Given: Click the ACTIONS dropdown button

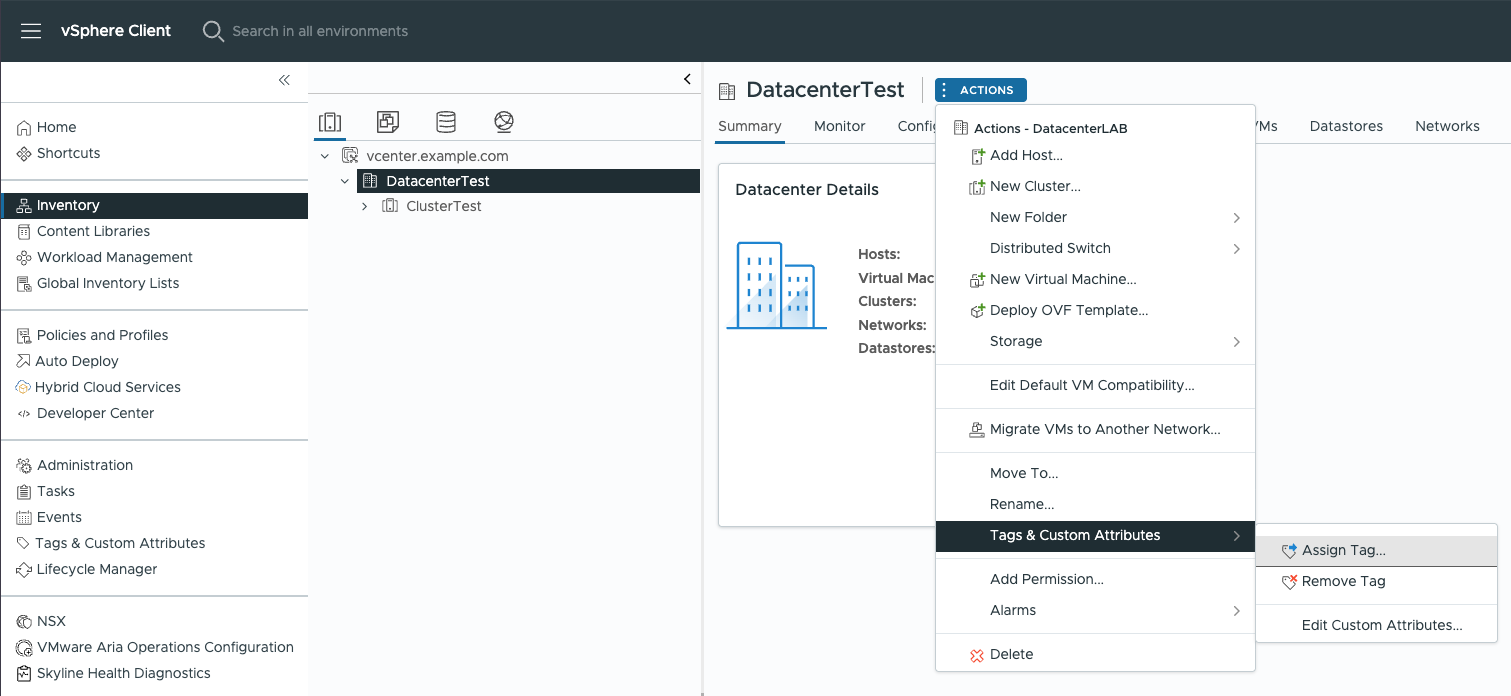Looking at the screenshot, I should point(980,90).
